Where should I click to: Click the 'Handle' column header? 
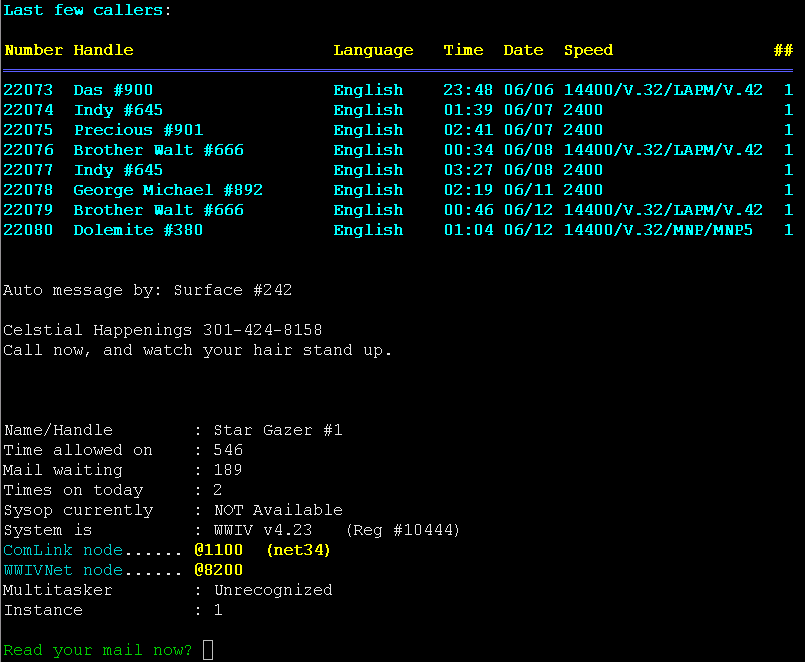pos(103,50)
